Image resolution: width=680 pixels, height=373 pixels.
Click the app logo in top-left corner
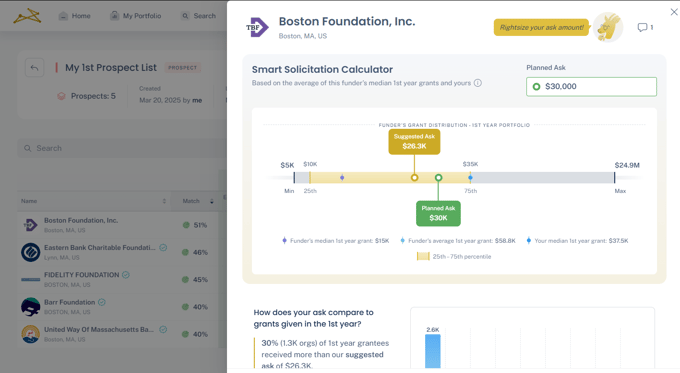[x=27, y=16]
